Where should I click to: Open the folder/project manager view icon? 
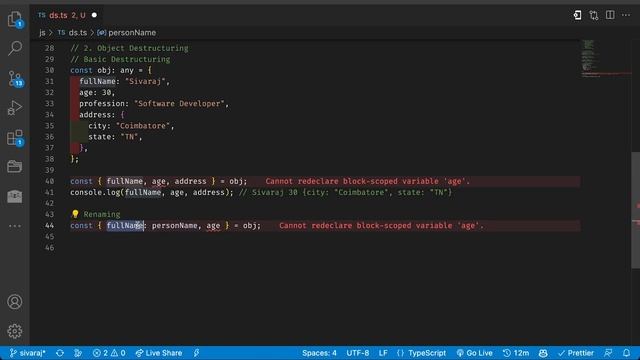(15, 167)
